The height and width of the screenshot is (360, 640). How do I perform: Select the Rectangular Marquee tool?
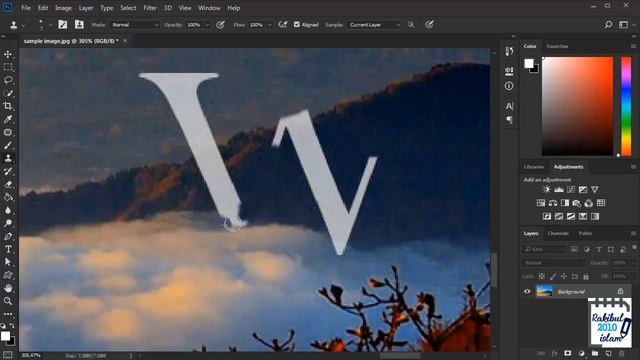click(8, 67)
